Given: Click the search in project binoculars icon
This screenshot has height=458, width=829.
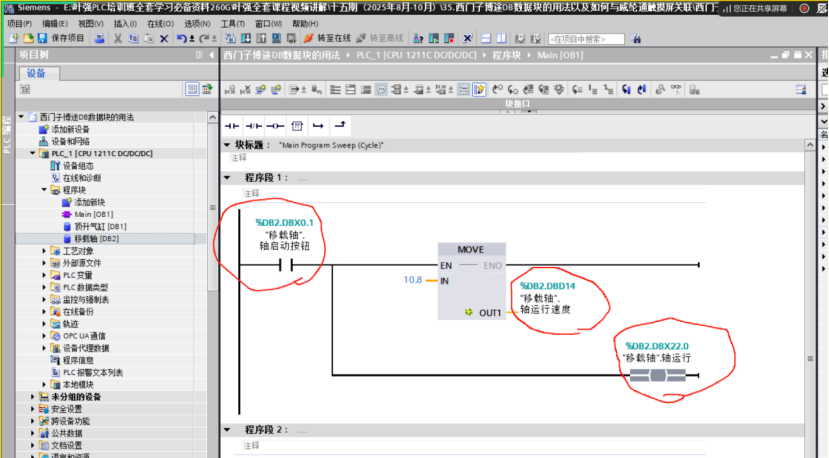Looking at the screenshot, I should tap(636, 39).
